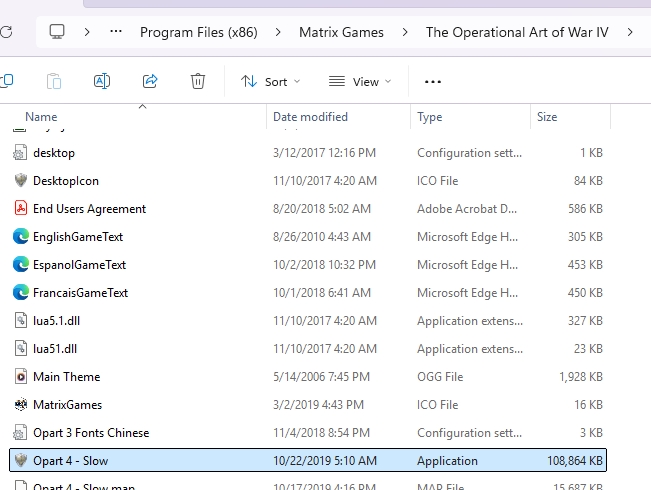Click the Main Theme audio file icon
This screenshot has width=651, height=490.
[x=21, y=377]
